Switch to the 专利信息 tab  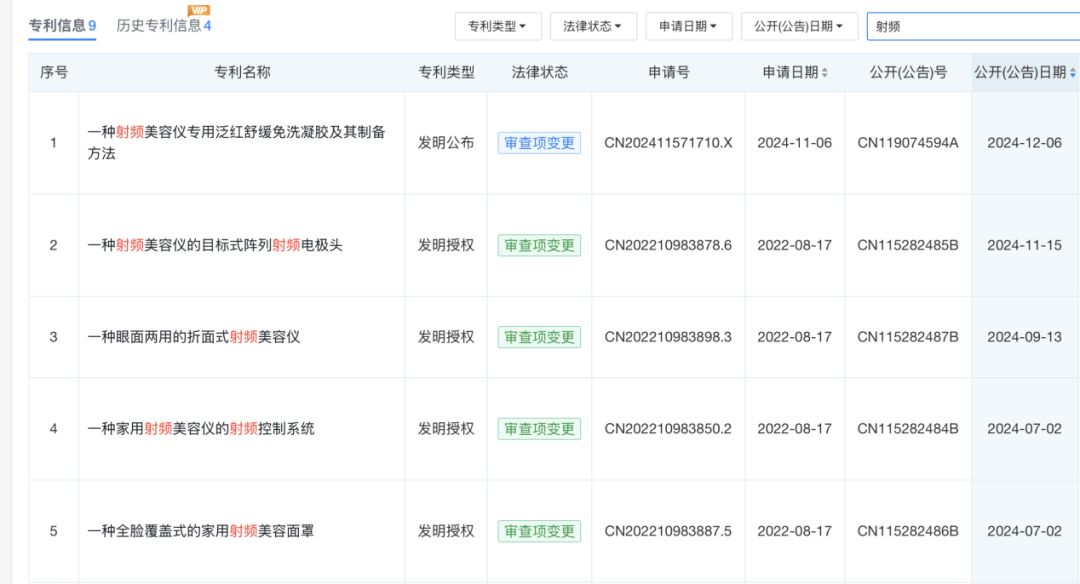pos(62,25)
